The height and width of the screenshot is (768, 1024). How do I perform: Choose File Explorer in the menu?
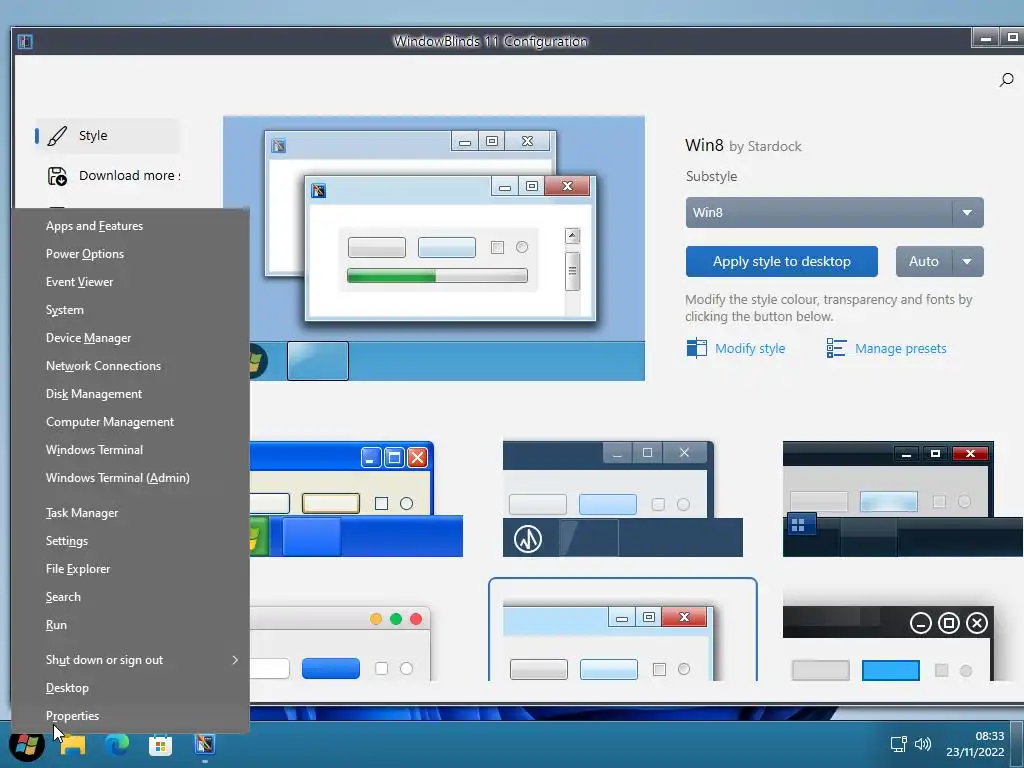(x=131, y=569)
